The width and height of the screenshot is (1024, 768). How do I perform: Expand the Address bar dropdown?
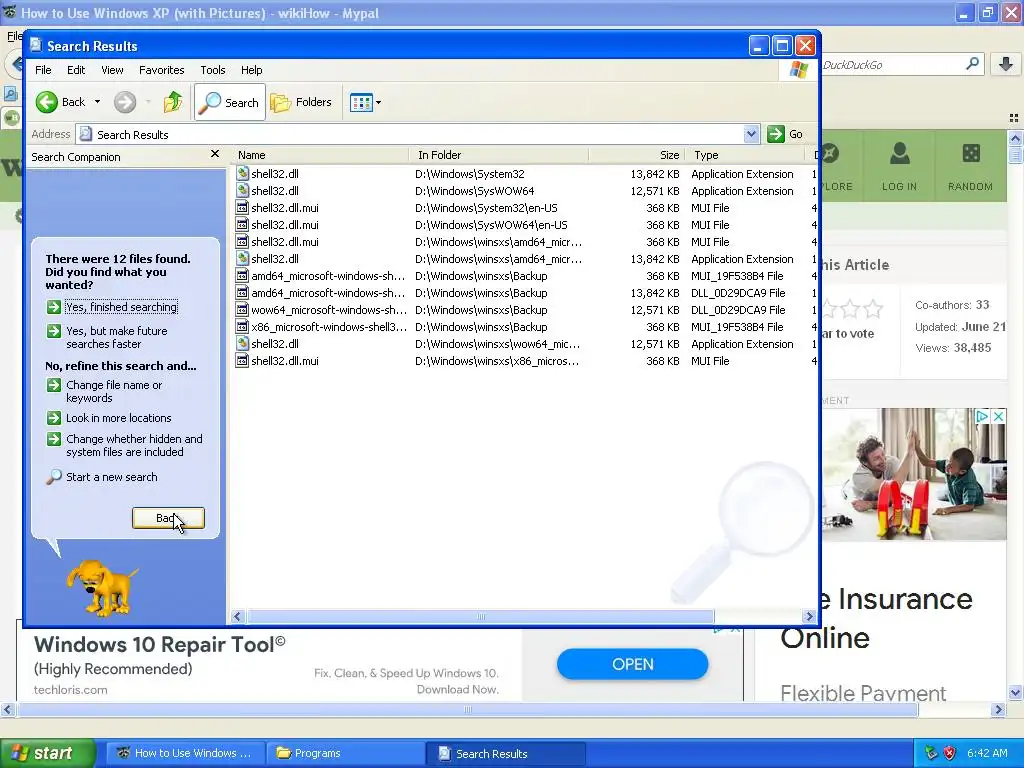[x=751, y=134]
